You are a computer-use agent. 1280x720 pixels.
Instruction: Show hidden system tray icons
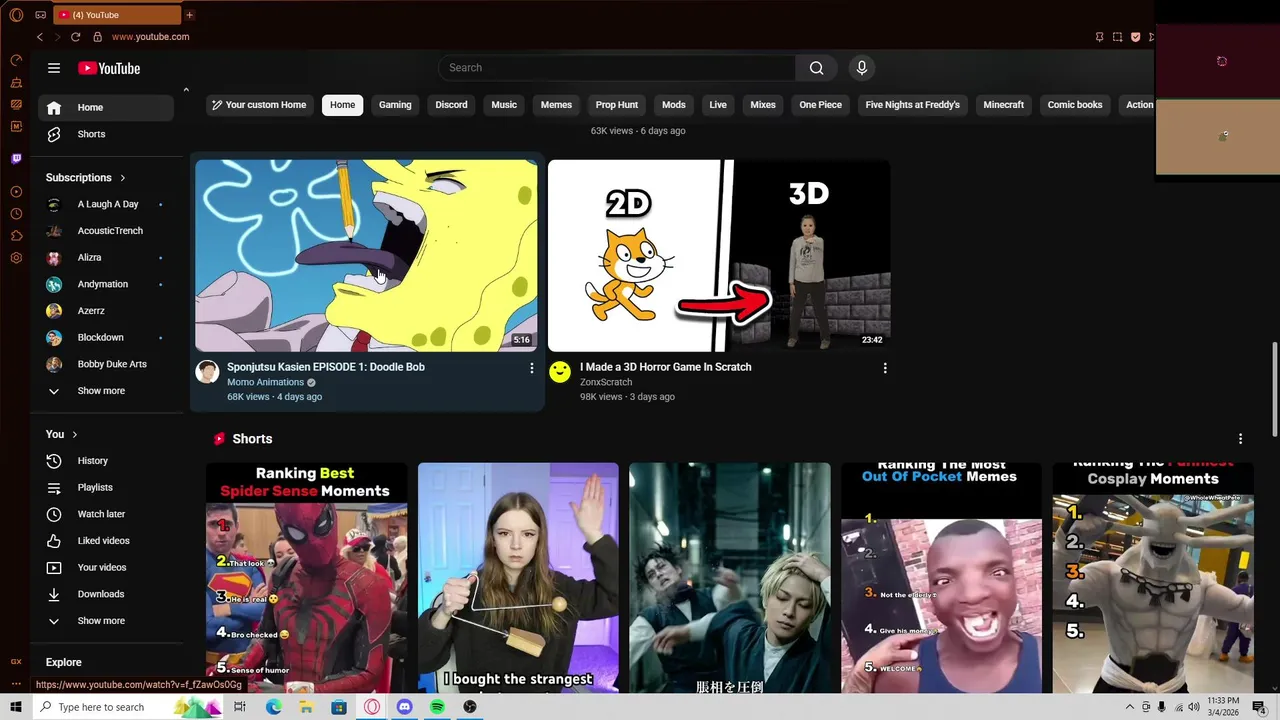[x=1130, y=707]
